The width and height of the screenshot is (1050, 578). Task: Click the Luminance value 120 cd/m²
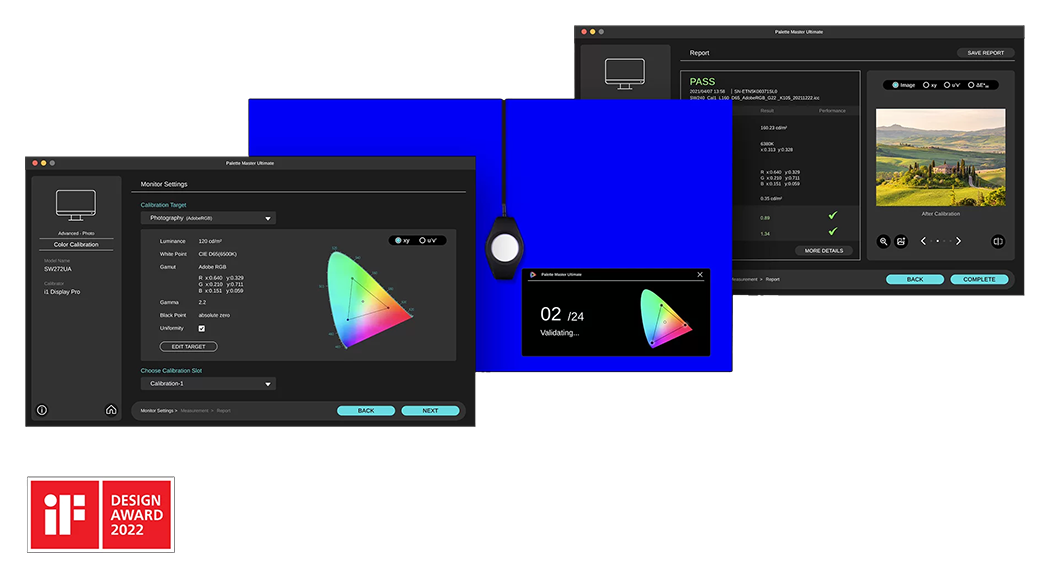pyautogui.click(x=210, y=241)
